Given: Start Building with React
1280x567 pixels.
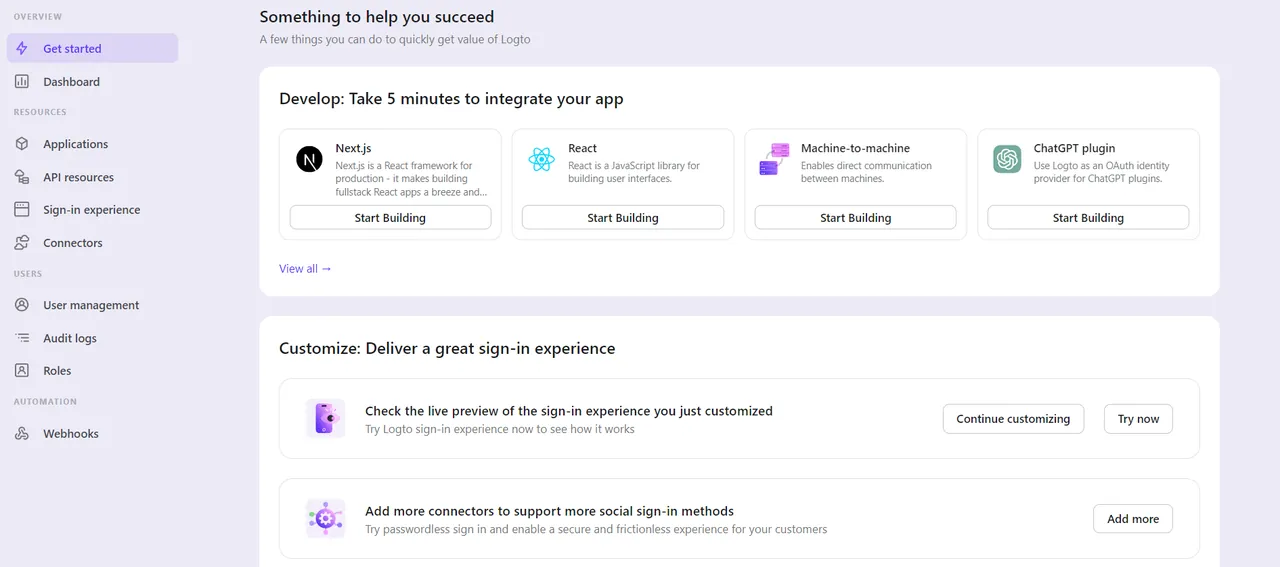Looking at the screenshot, I should pos(623,218).
